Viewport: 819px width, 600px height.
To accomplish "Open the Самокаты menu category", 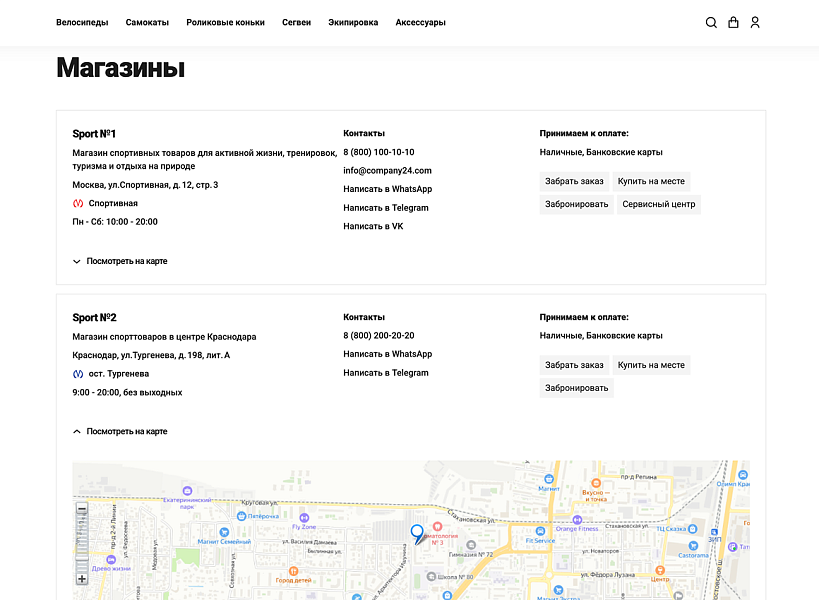I will (147, 22).
